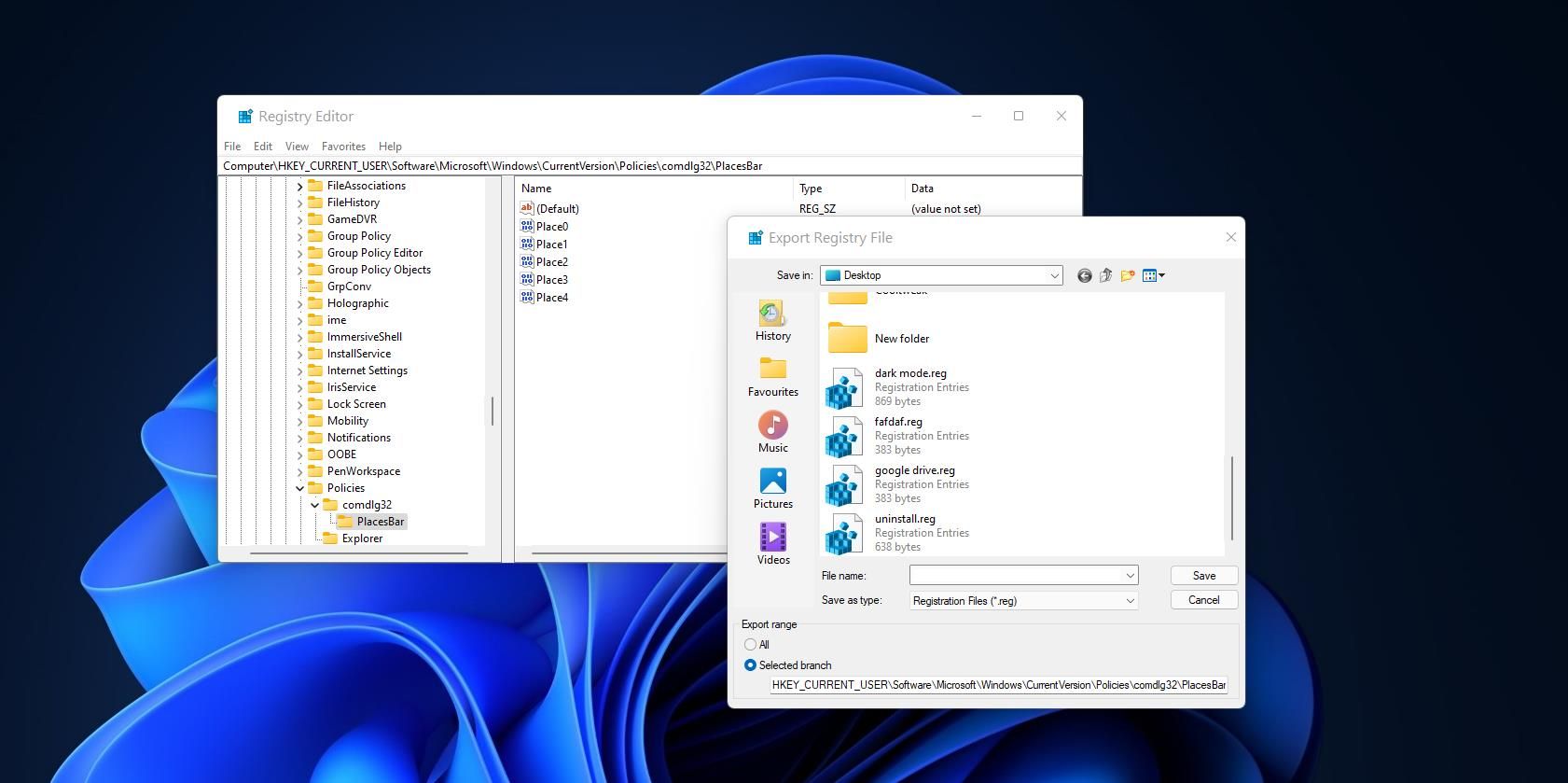Close the Export Registry File dialog
The height and width of the screenshot is (783, 1568).
[1230, 237]
